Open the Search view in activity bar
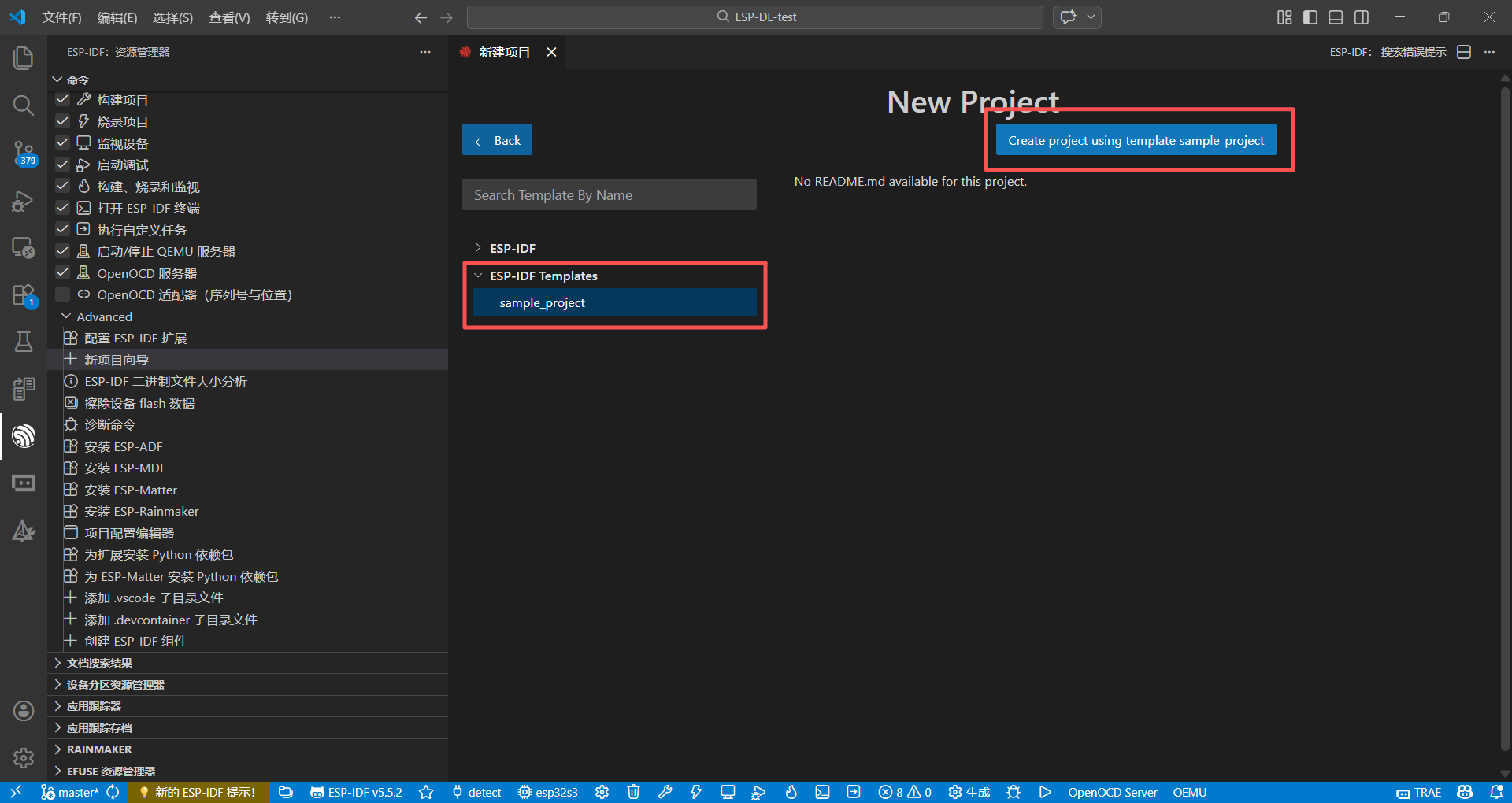The image size is (1512, 803). click(x=24, y=105)
